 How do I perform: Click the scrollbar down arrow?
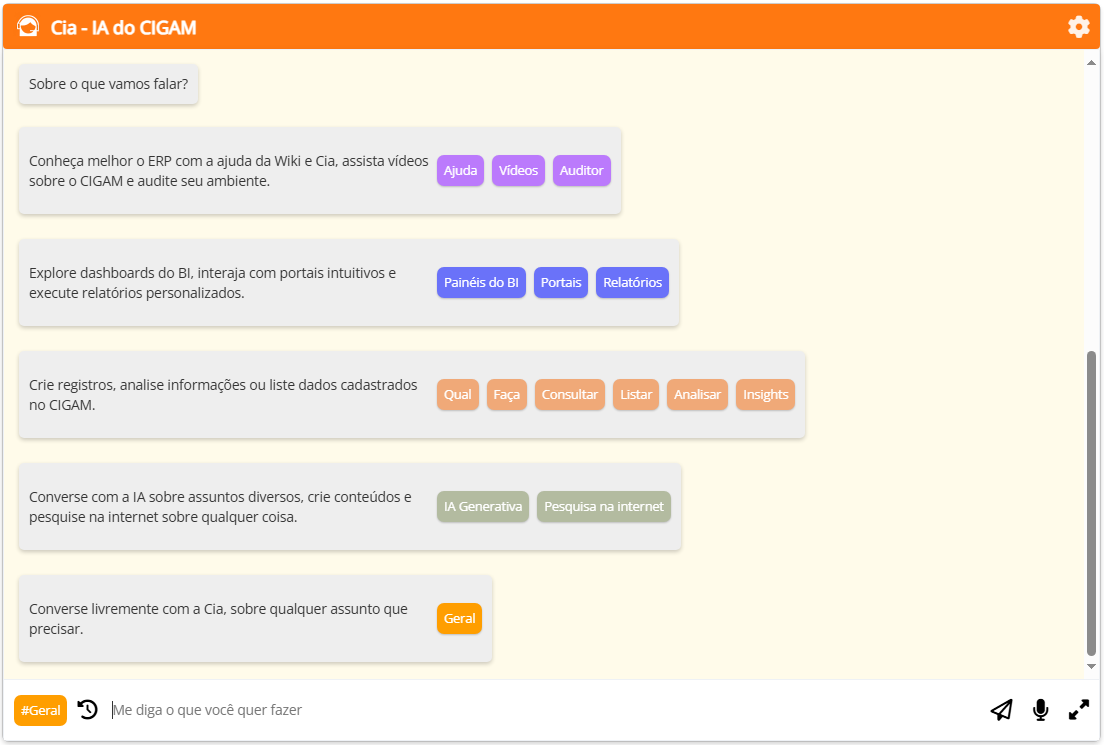pyautogui.click(x=1091, y=667)
